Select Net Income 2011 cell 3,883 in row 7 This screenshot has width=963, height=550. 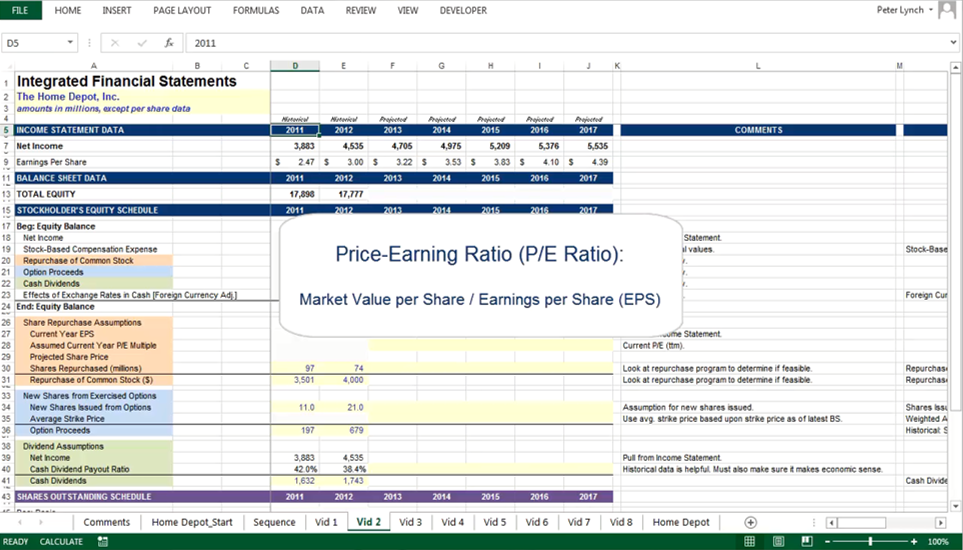click(295, 146)
